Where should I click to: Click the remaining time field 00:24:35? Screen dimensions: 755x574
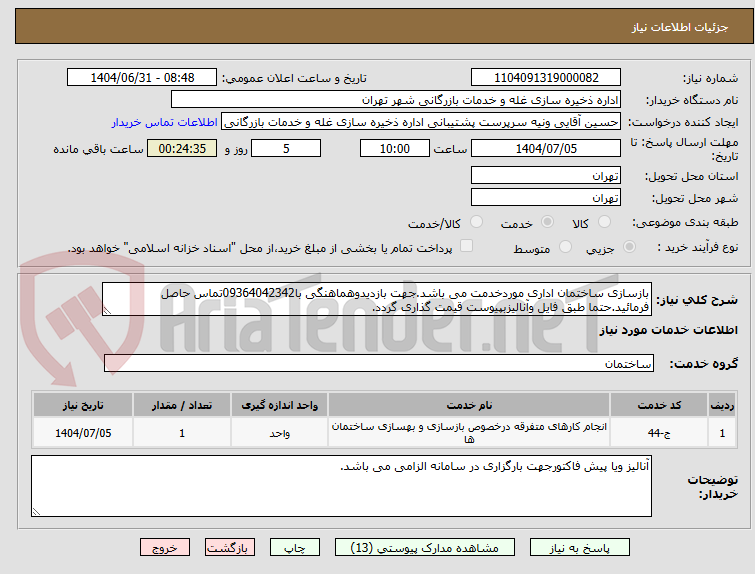point(182,148)
